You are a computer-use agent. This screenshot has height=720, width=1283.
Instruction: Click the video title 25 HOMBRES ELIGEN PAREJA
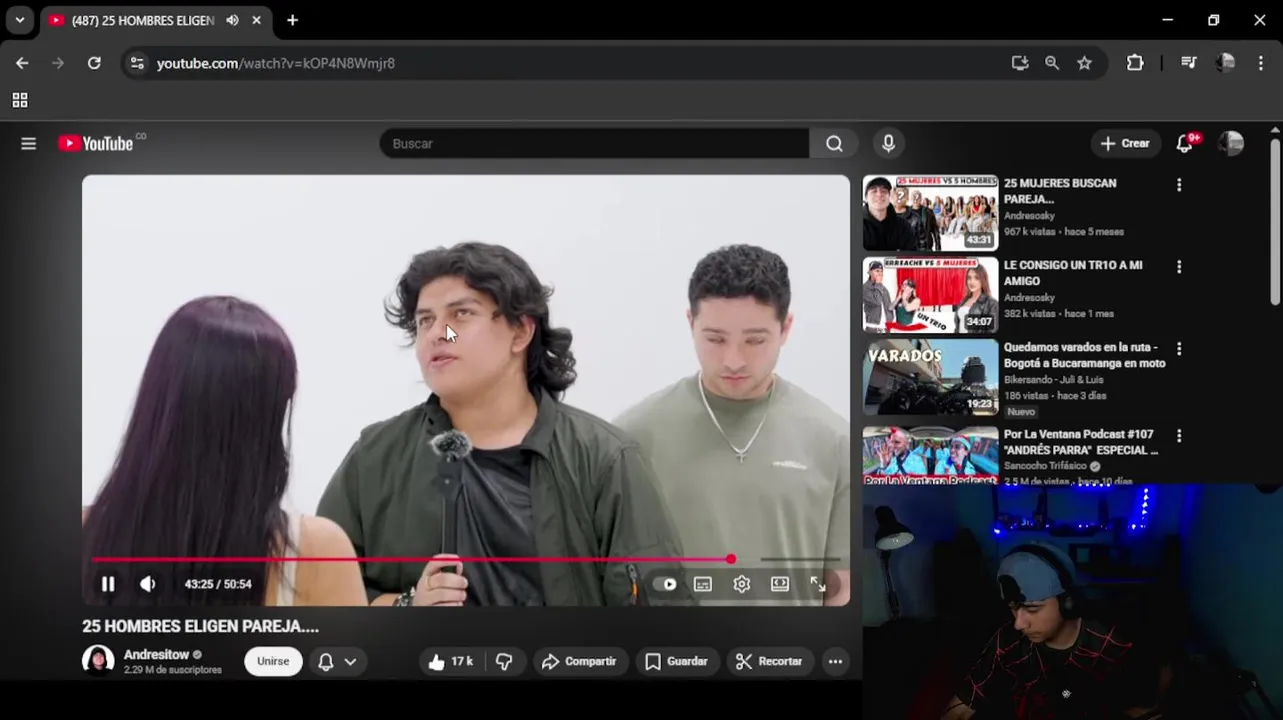point(200,626)
